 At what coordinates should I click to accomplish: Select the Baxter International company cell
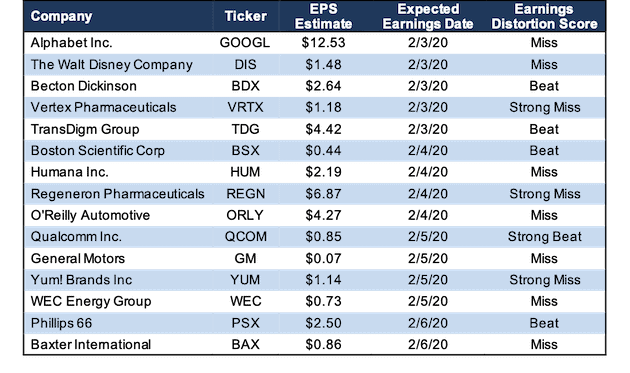[91, 344]
